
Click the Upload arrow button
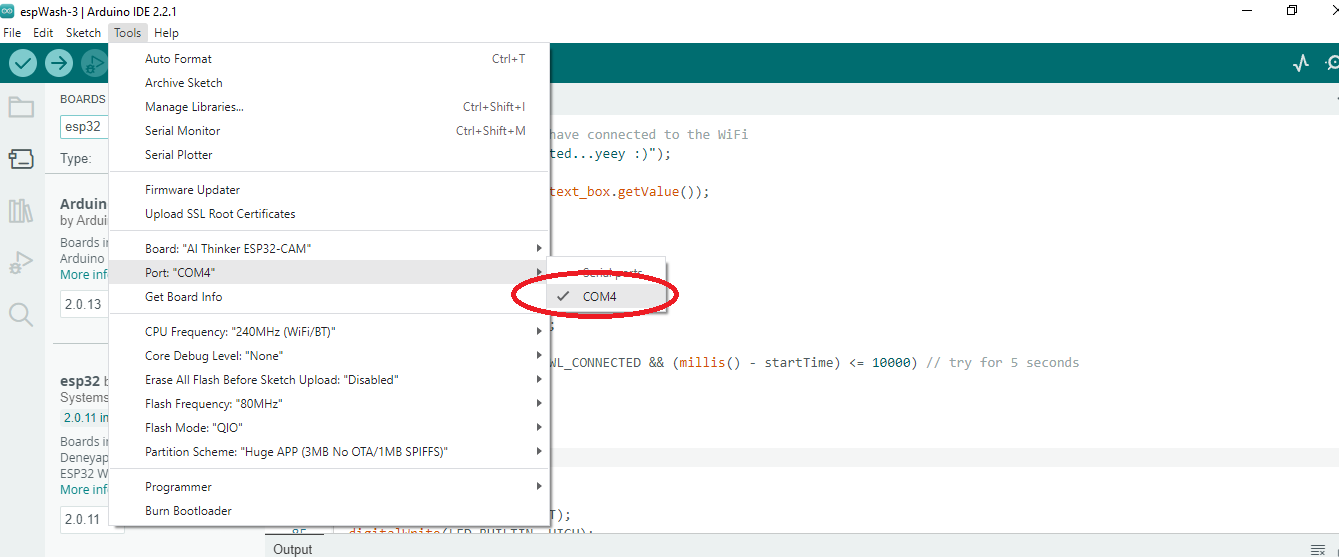point(59,63)
